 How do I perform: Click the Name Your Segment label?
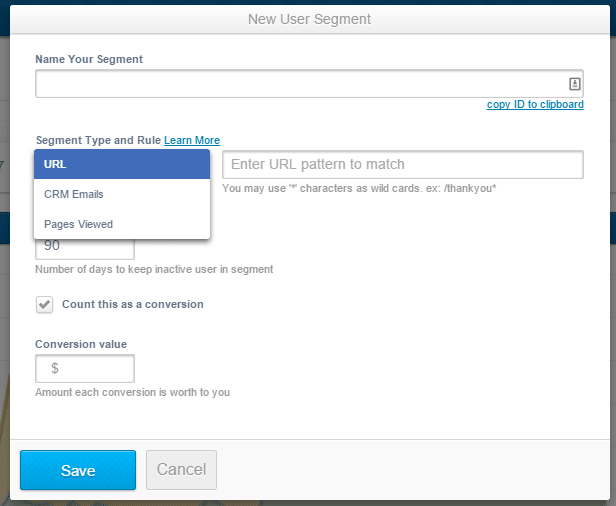(89, 59)
